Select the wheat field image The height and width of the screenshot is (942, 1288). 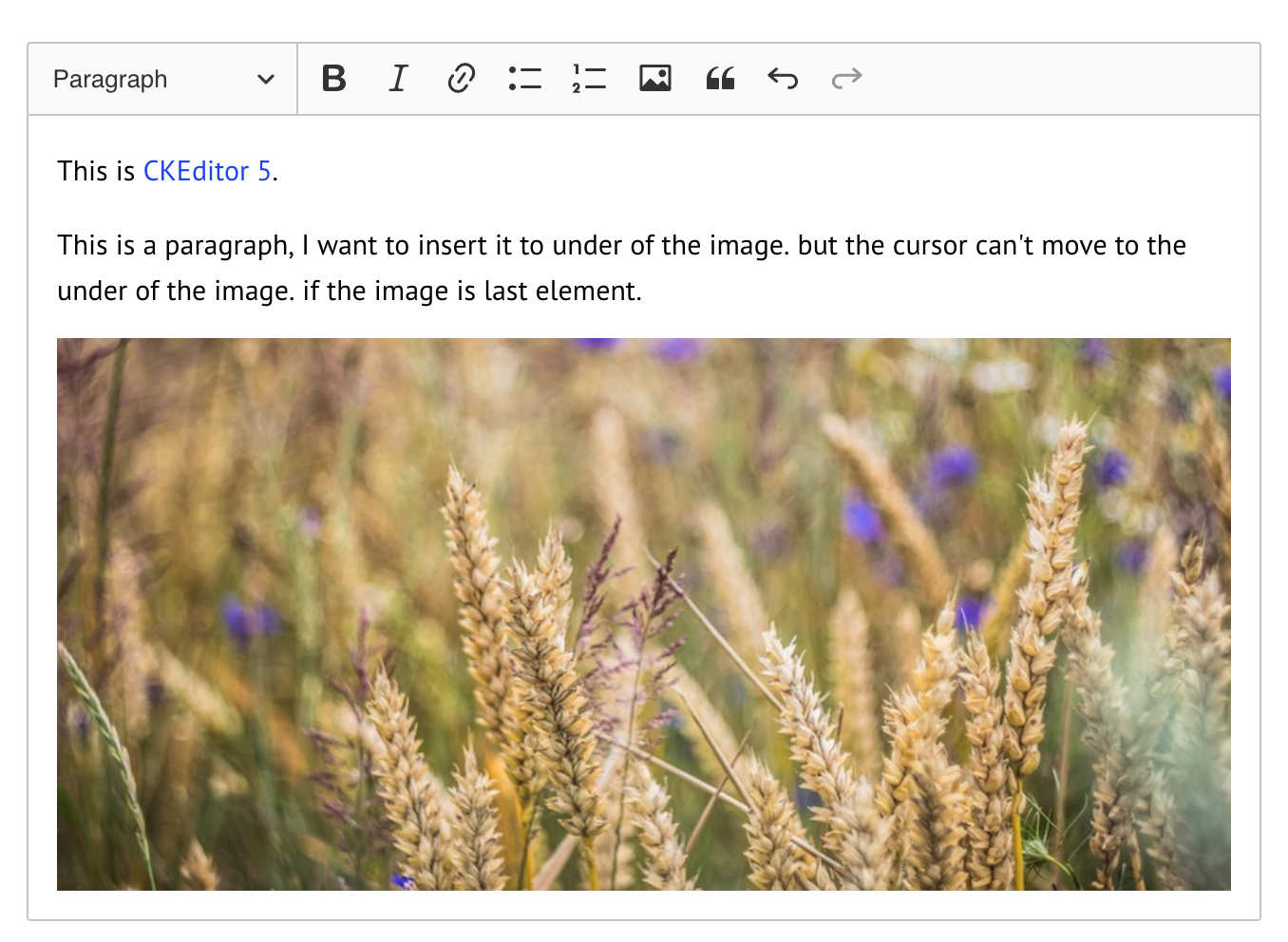[x=643, y=614]
